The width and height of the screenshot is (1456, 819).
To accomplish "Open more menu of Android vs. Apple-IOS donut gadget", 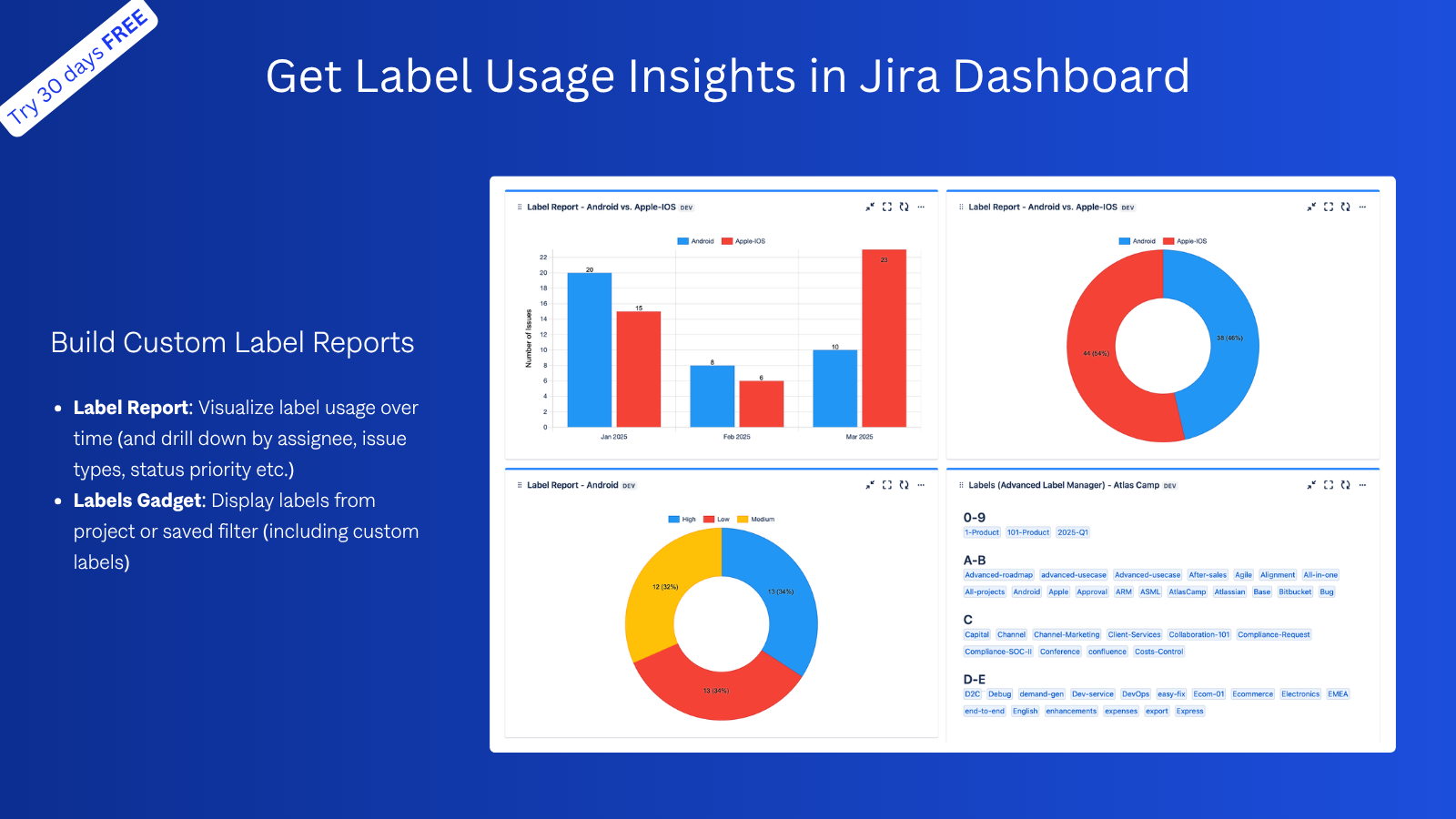I will click(1362, 207).
